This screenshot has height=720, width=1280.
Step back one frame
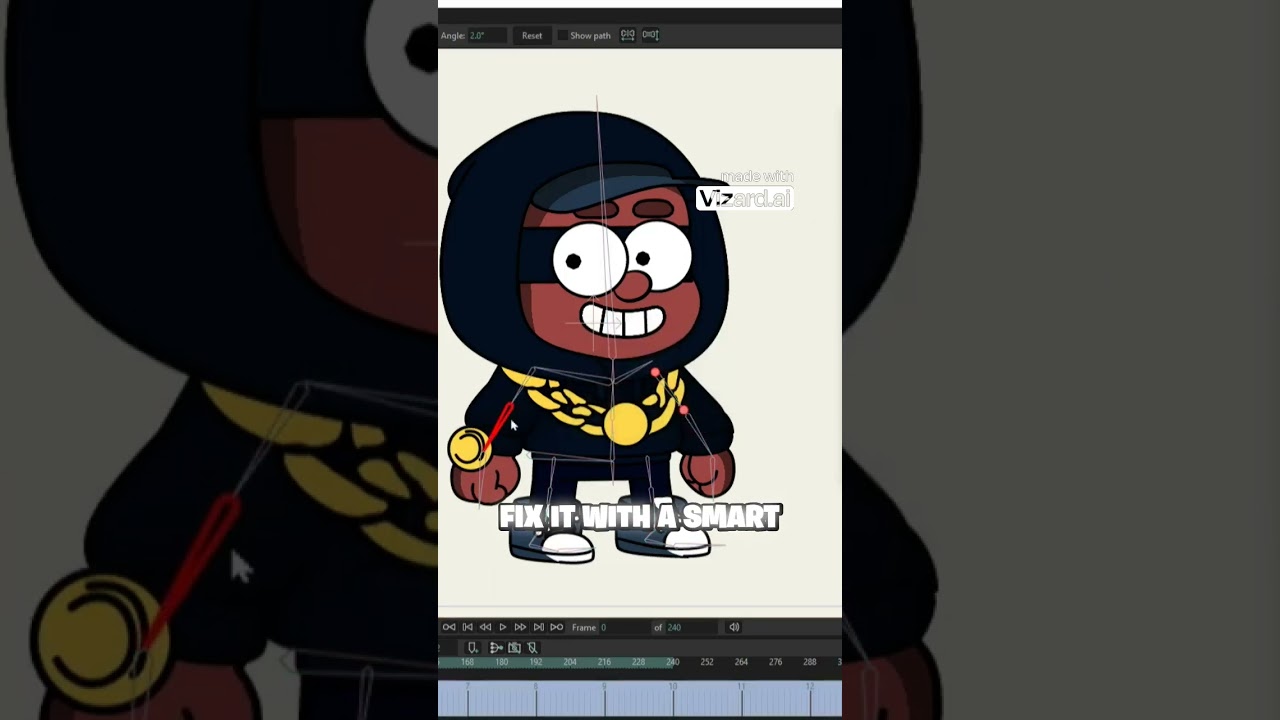(x=485, y=627)
